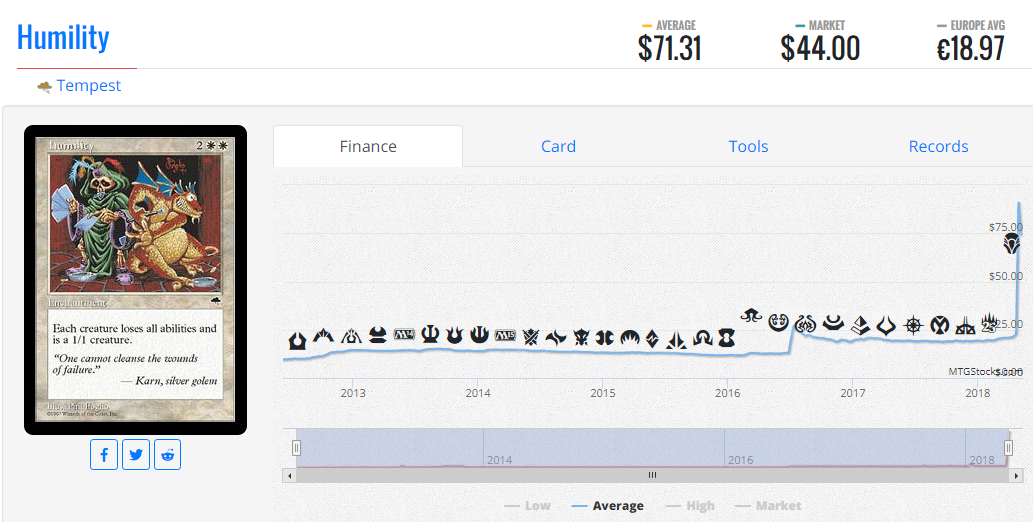This screenshot has width=1033, height=522.
Task: Click the Return to Ravnica set marker
Action: pyautogui.click(x=297, y=341)
